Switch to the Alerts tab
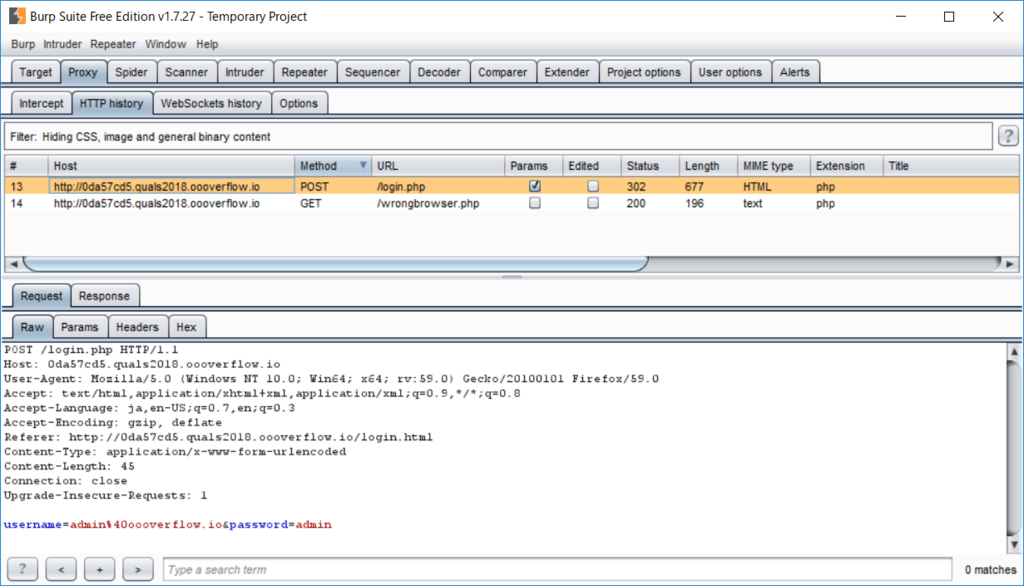This screenshot has width=1024, height=586. (x=795, y=72)
